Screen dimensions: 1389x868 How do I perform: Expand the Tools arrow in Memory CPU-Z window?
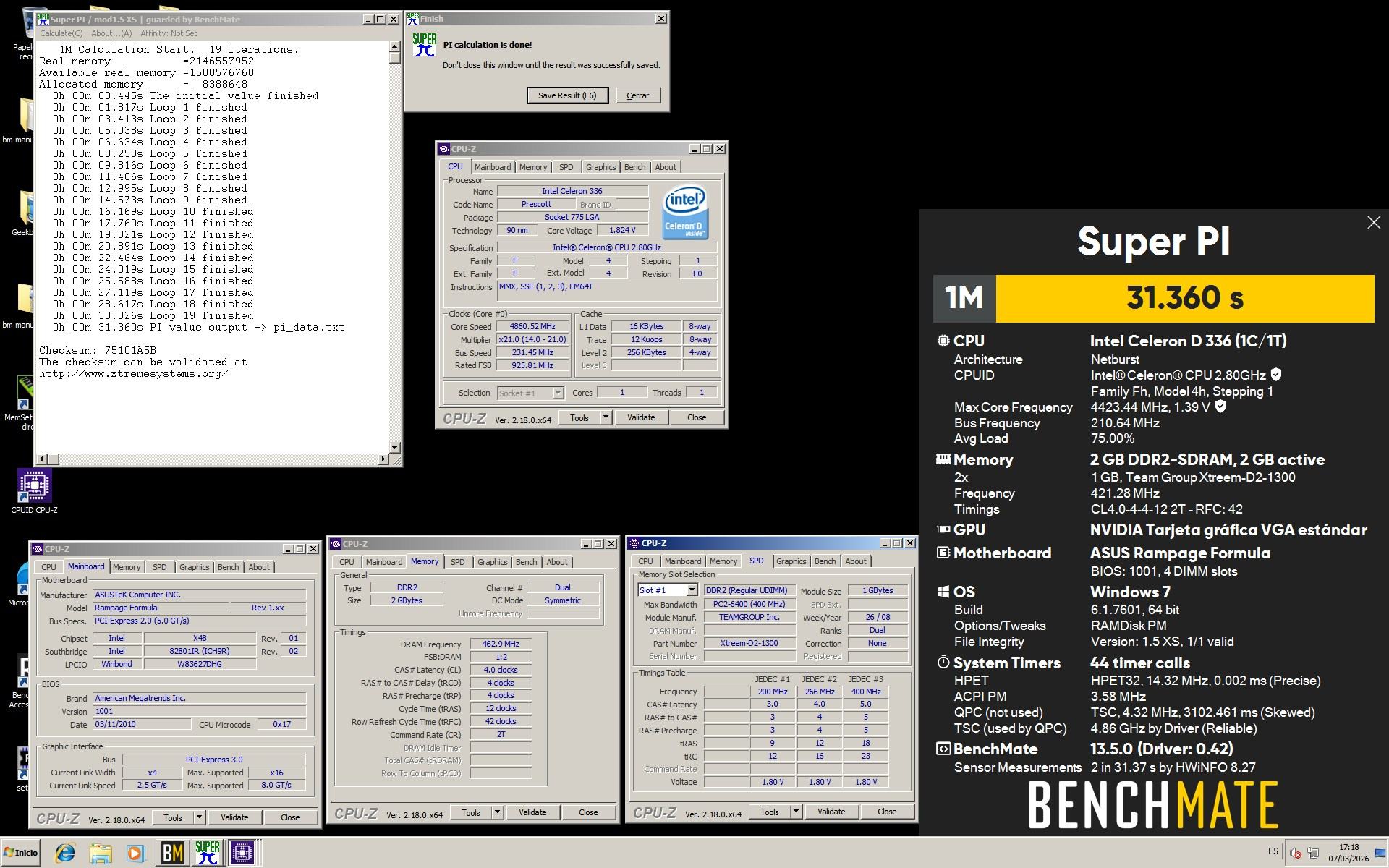[x=497, y=812]
